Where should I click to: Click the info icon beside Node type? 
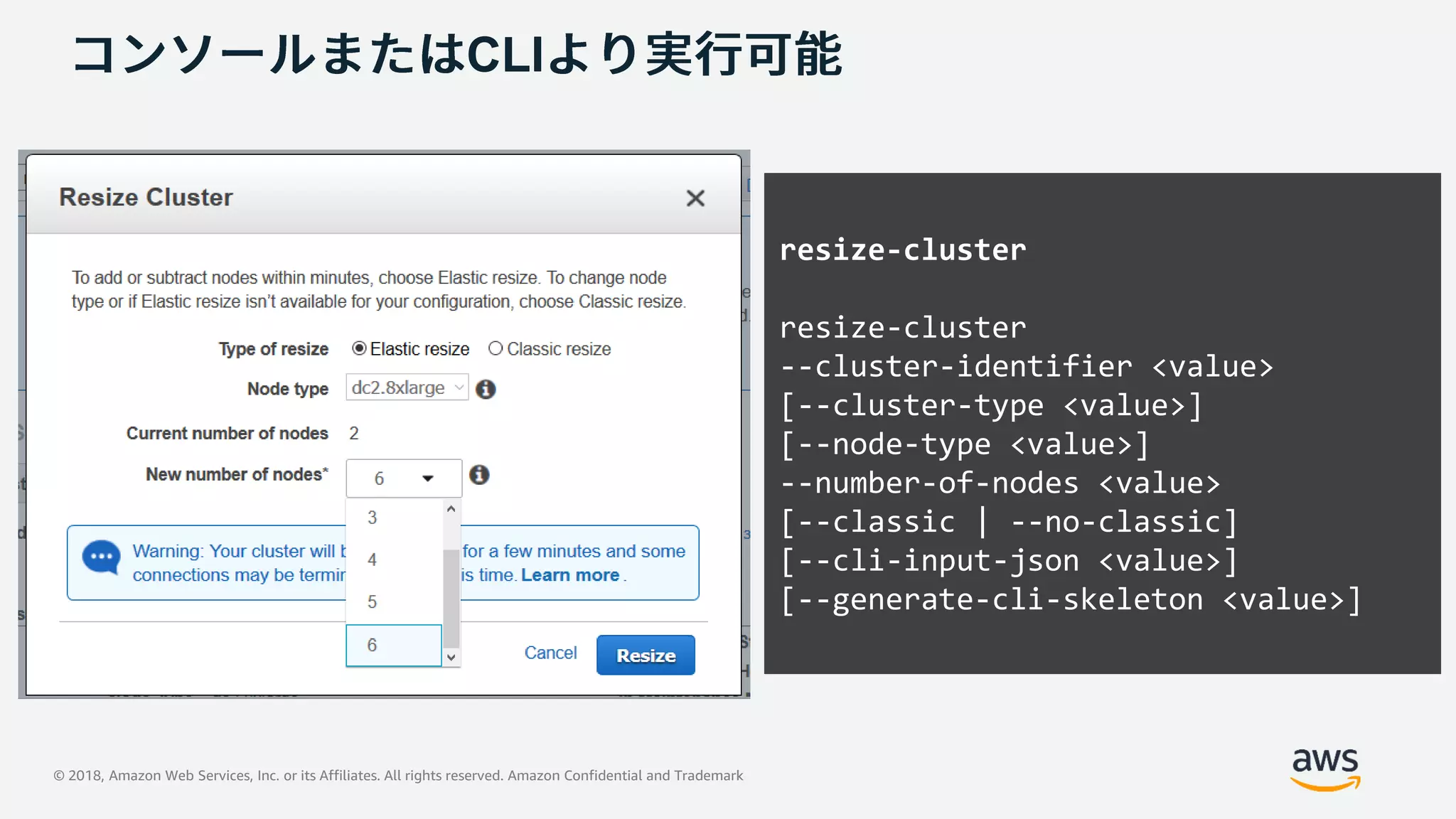coord(486,389)
